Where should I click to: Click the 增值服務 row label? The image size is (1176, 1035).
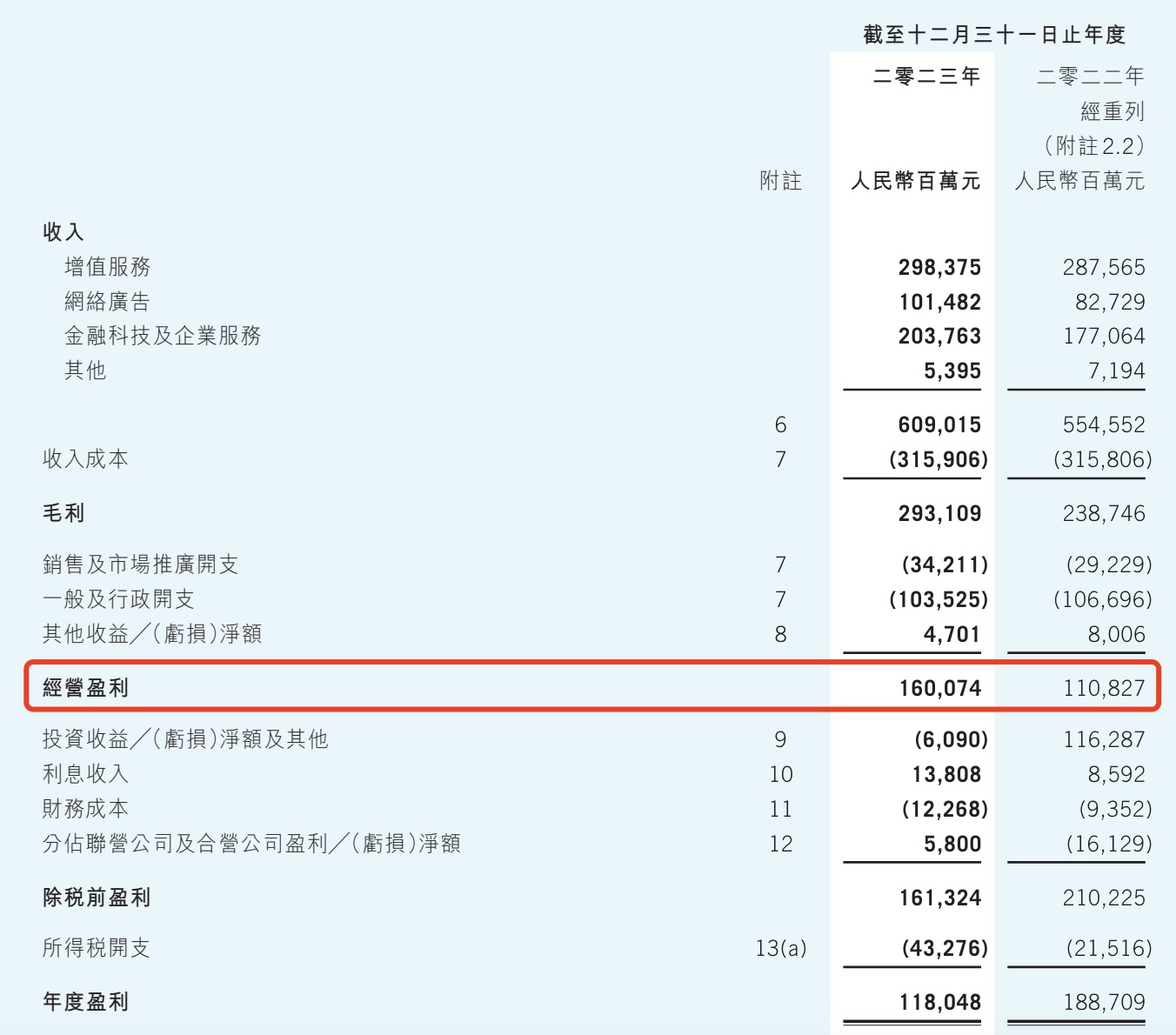(108, 267)
